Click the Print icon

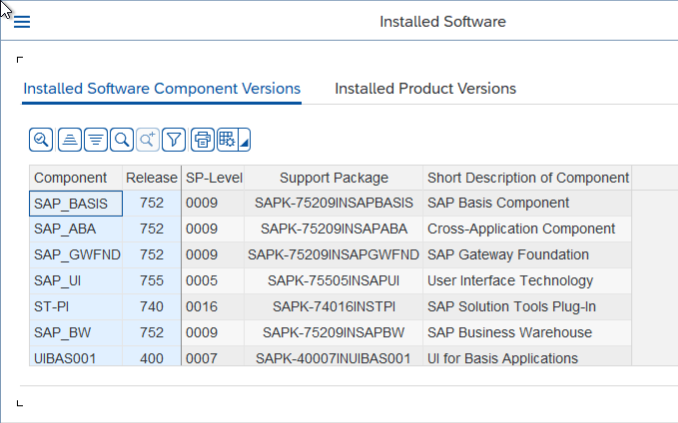tap(202, 140)
